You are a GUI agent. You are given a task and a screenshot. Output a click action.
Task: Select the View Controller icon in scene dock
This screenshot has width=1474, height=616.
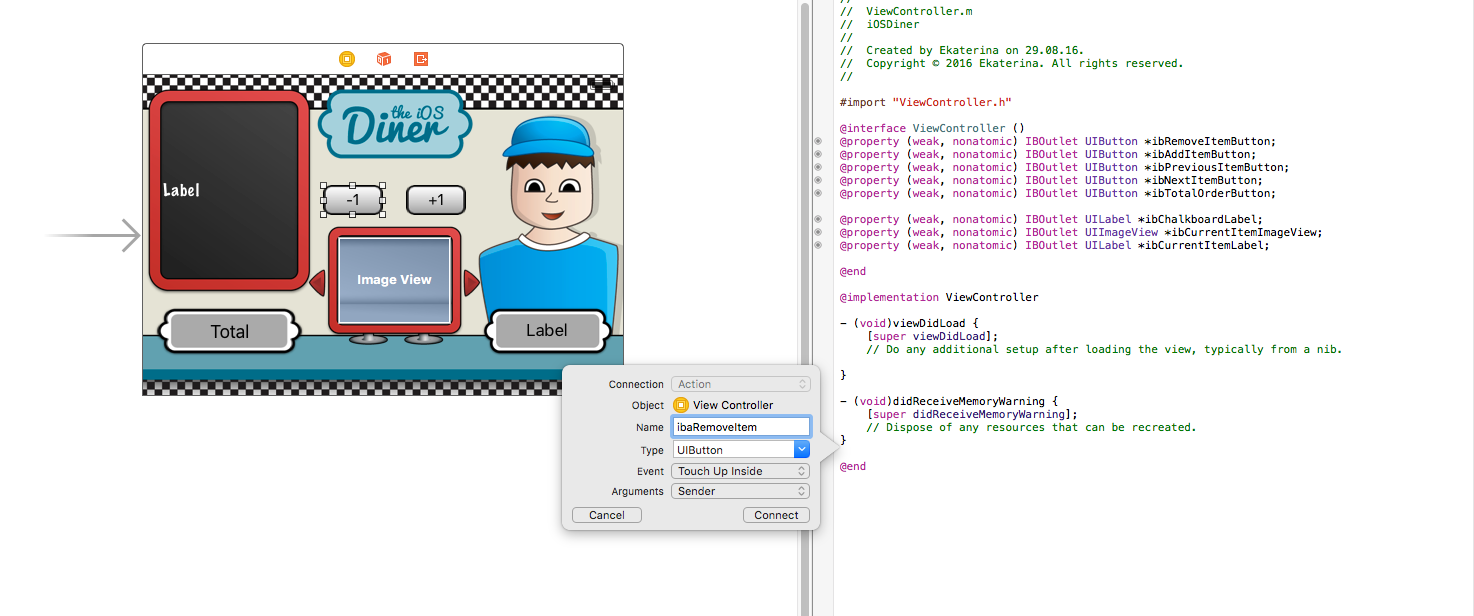click(x=347, y=59)
